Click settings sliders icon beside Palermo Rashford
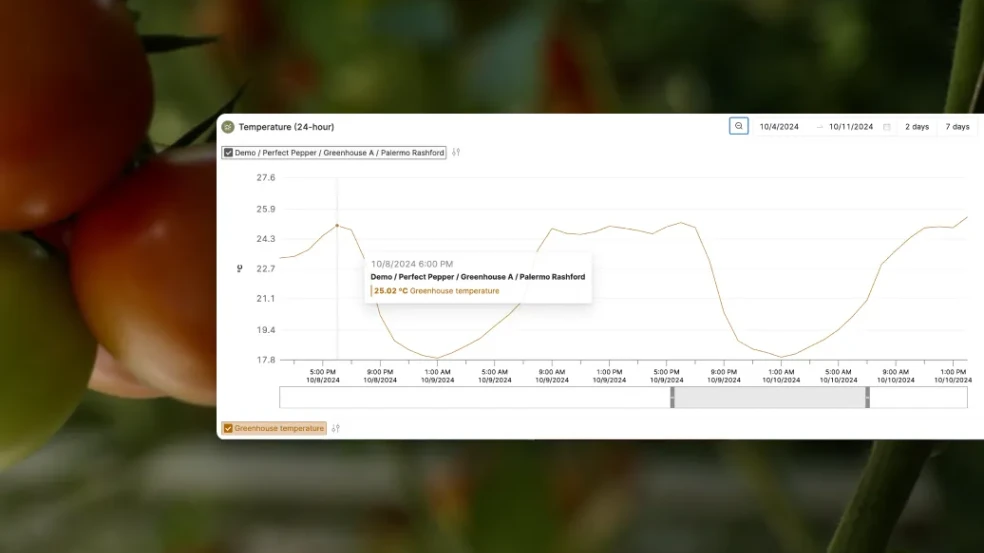Viewport: 984px width, 553px height. (x=456, y=153)
